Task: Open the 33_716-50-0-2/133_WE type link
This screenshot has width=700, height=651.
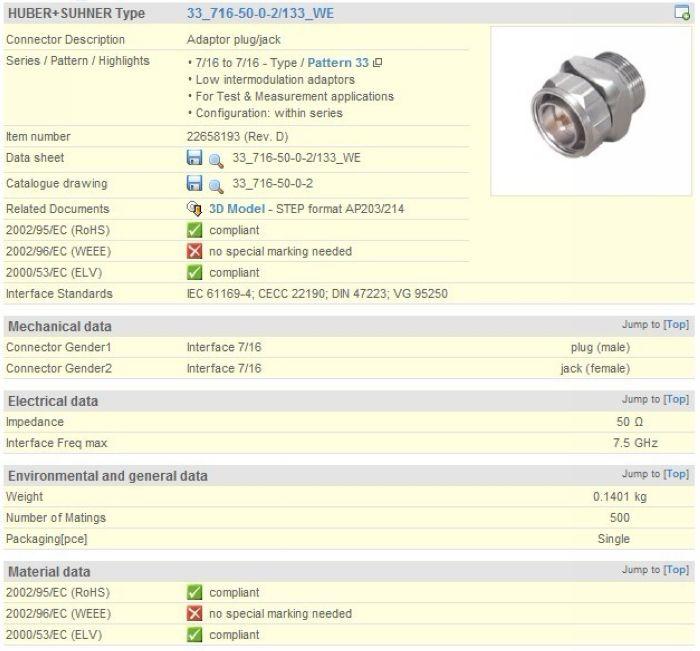Action: click(x=260, y=13)
